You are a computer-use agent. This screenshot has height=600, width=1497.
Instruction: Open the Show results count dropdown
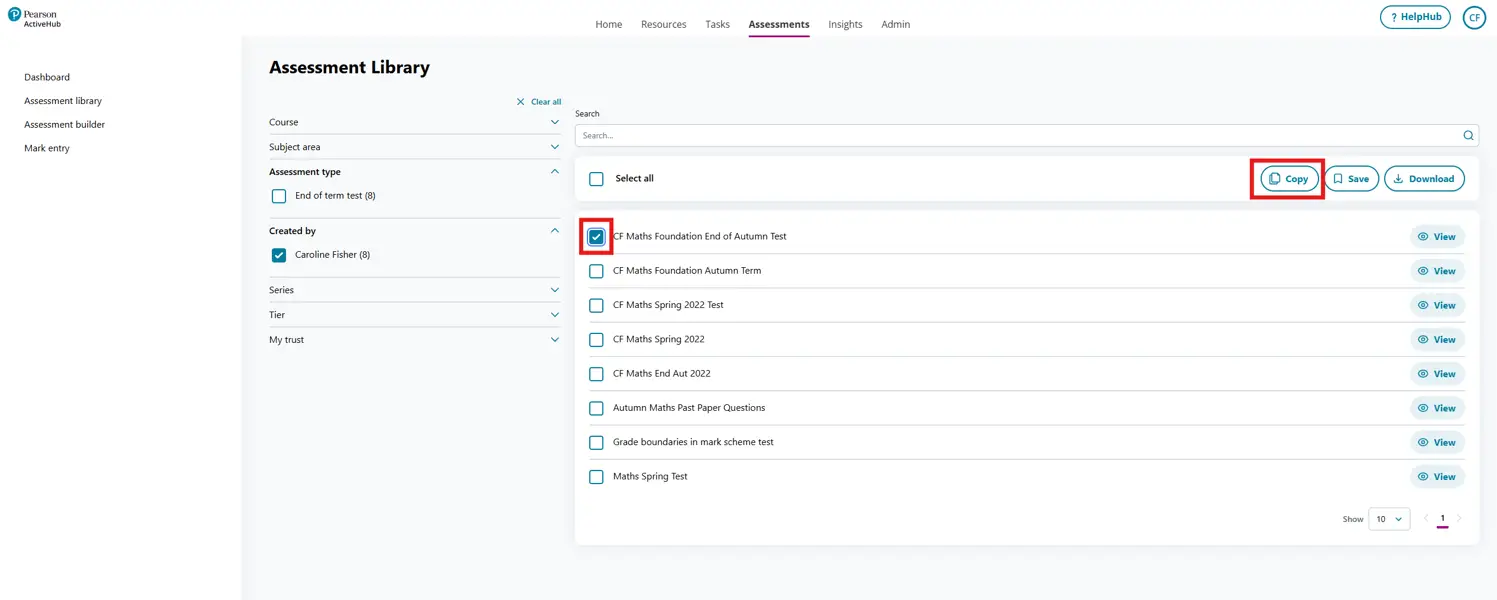point(1389,518)
